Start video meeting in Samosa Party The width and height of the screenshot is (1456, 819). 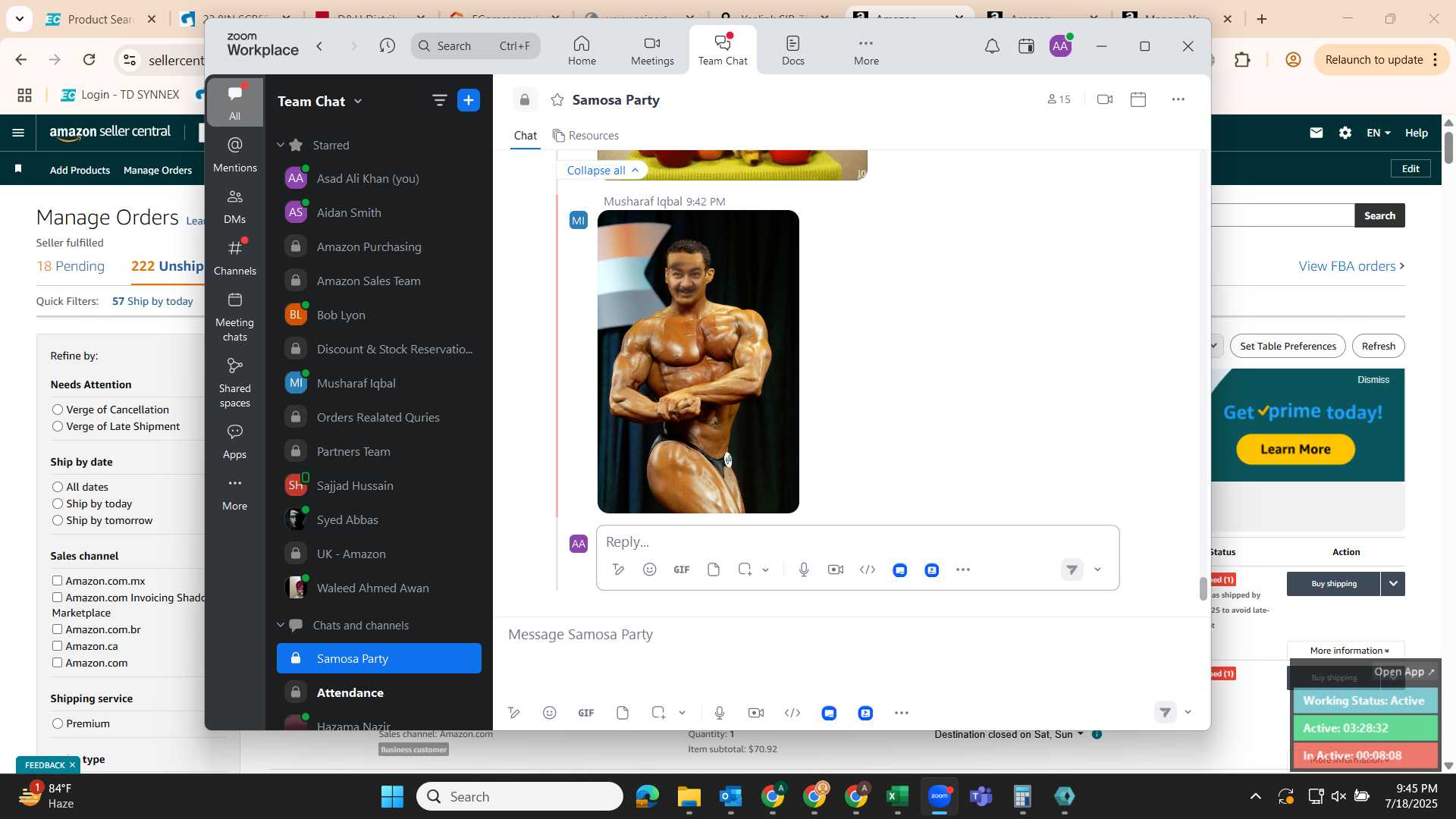point(1105,99)
